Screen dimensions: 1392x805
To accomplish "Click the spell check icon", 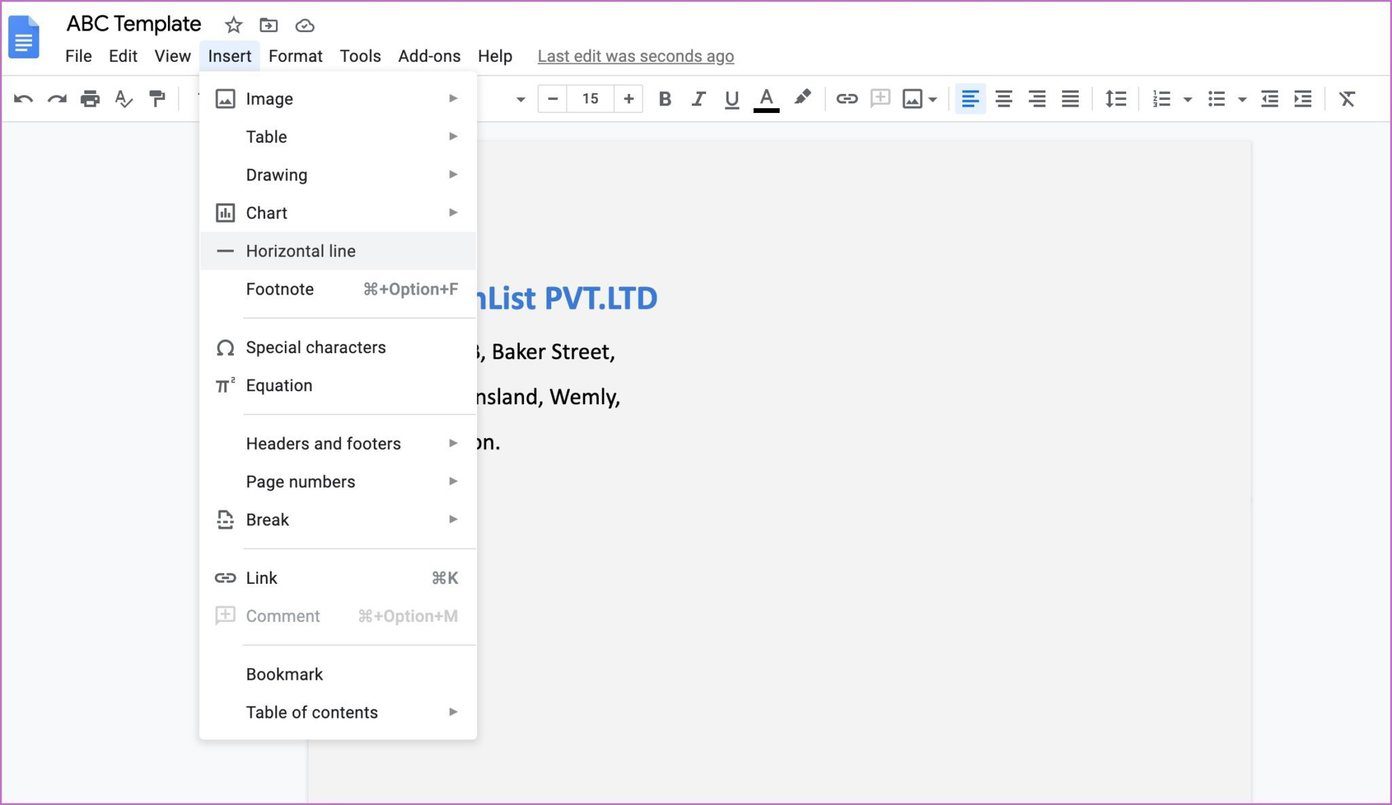I will coord(124,98).
